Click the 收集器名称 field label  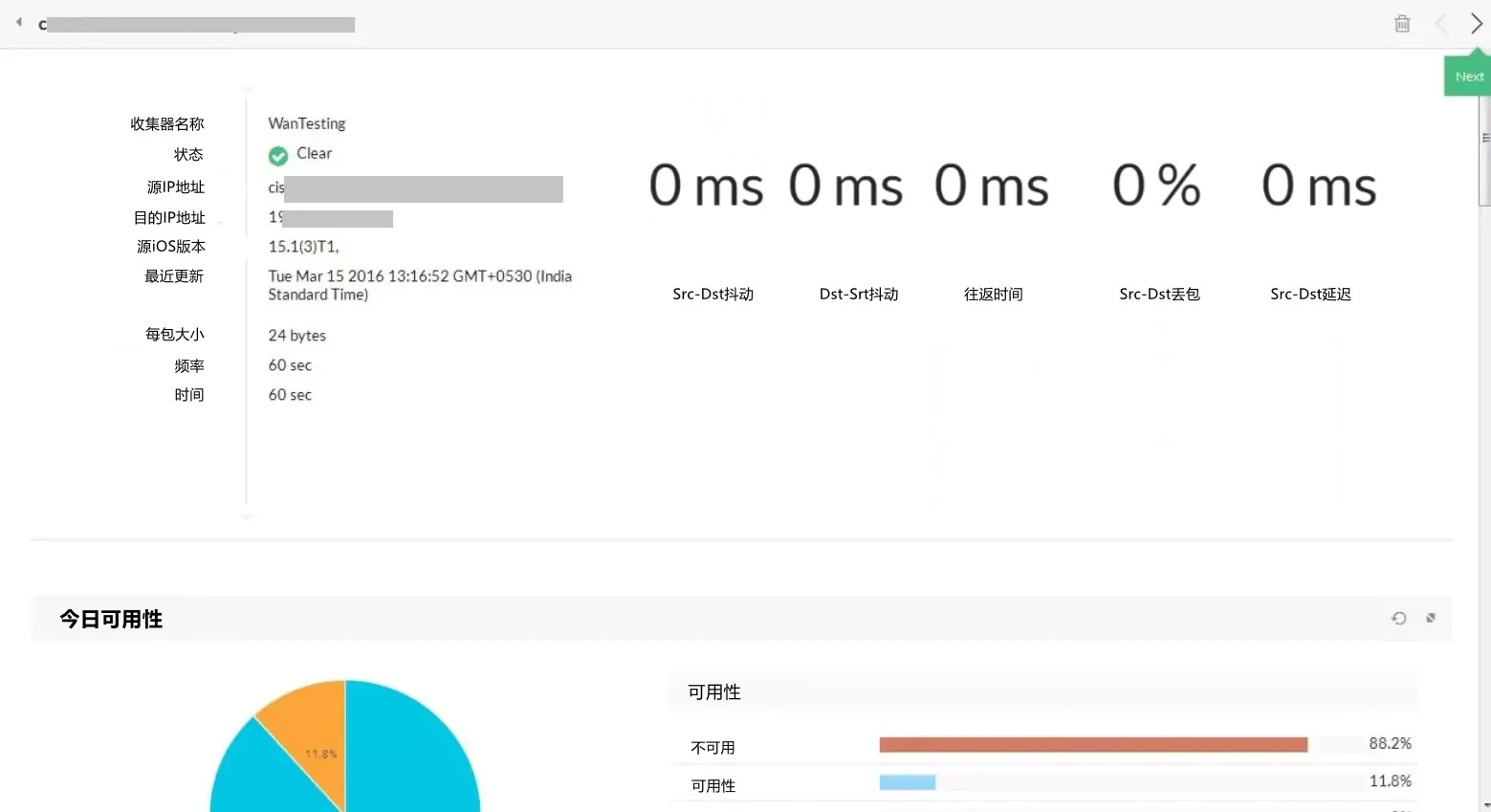tap(167, 124)
